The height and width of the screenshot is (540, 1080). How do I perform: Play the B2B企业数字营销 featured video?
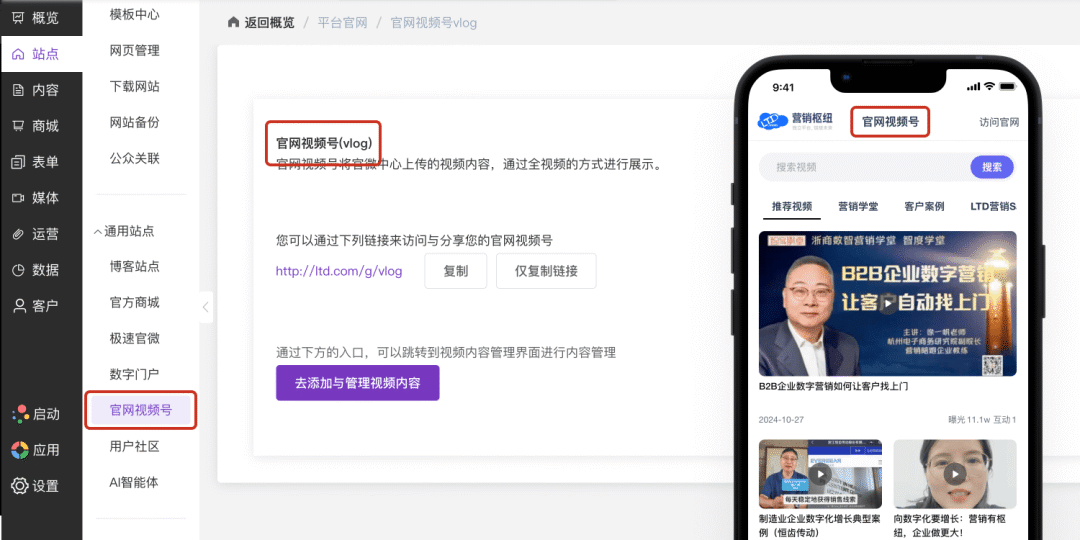(x=888, y=304)
